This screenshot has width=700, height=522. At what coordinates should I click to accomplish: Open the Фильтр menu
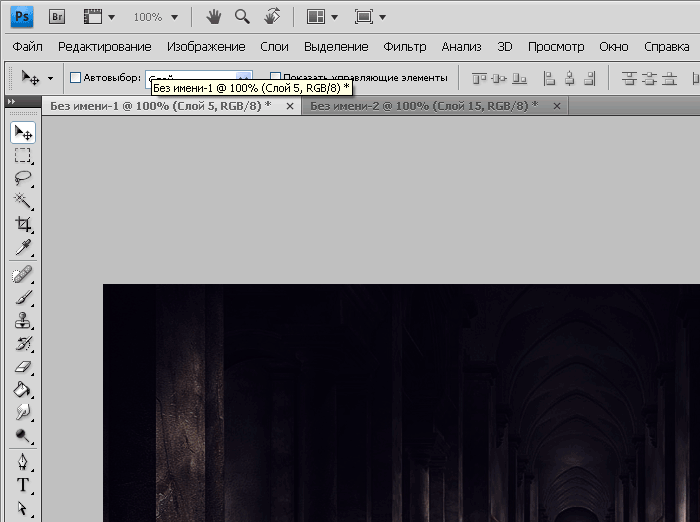coord(404,47)
